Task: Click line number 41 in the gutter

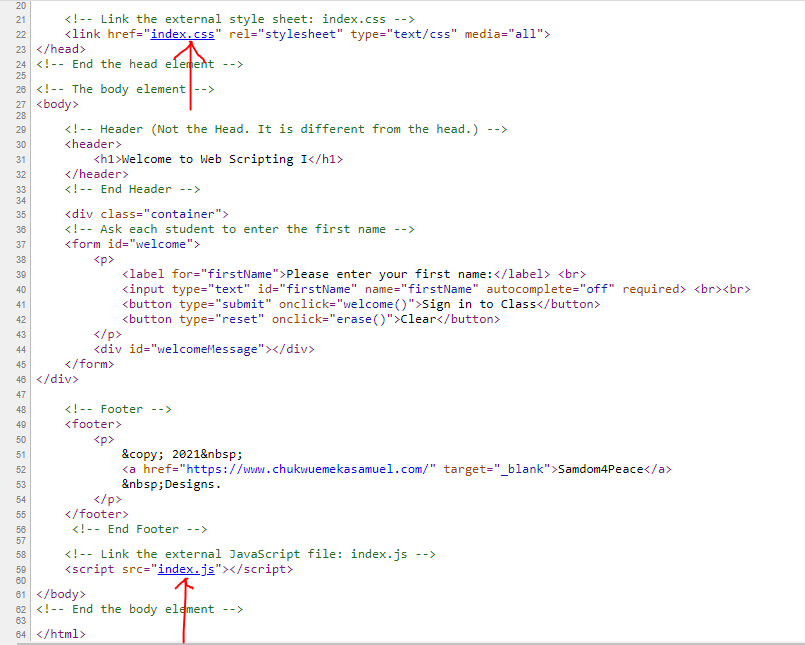Action: 21,305
